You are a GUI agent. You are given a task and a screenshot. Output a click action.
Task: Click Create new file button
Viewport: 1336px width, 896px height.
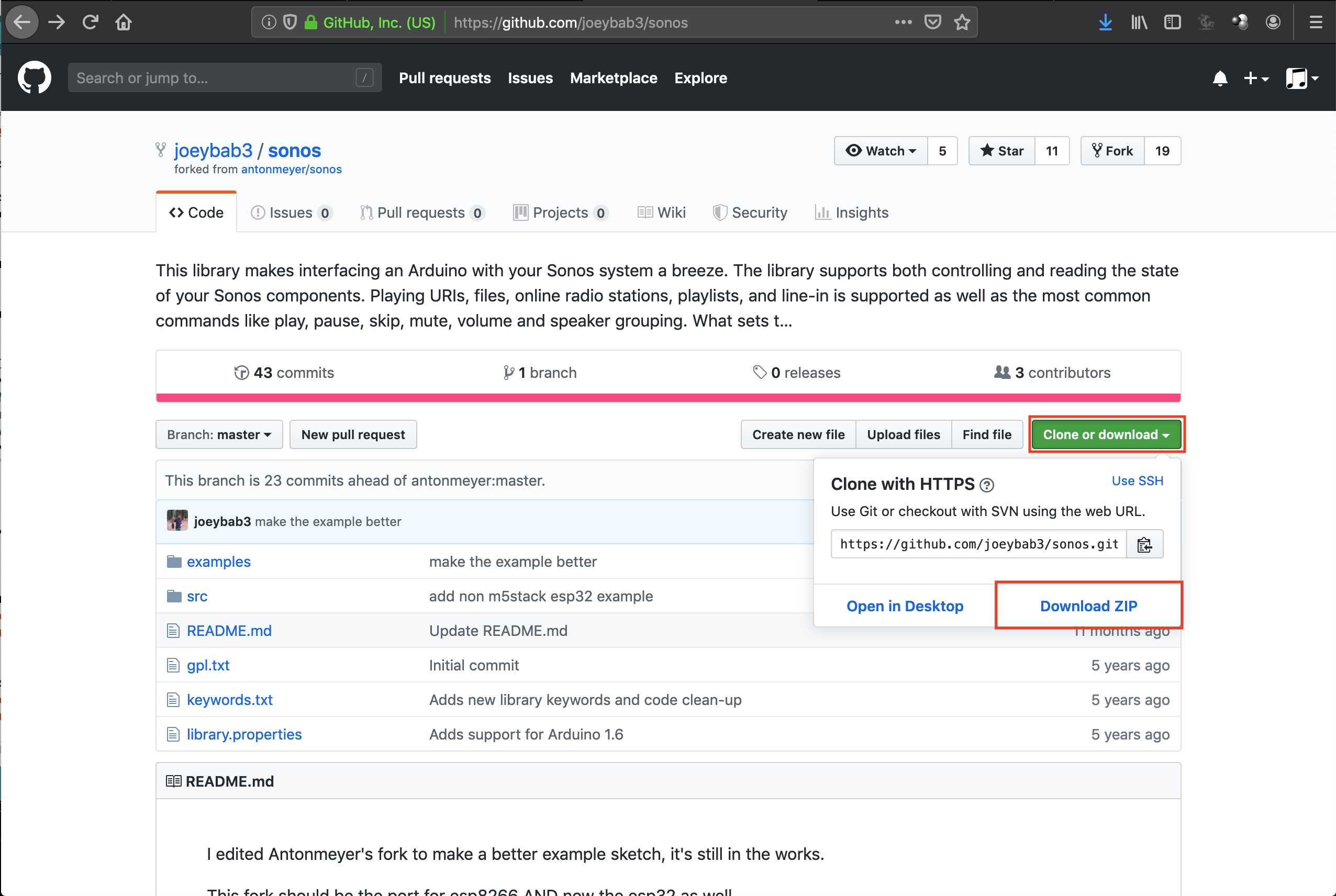click(798, 435)
